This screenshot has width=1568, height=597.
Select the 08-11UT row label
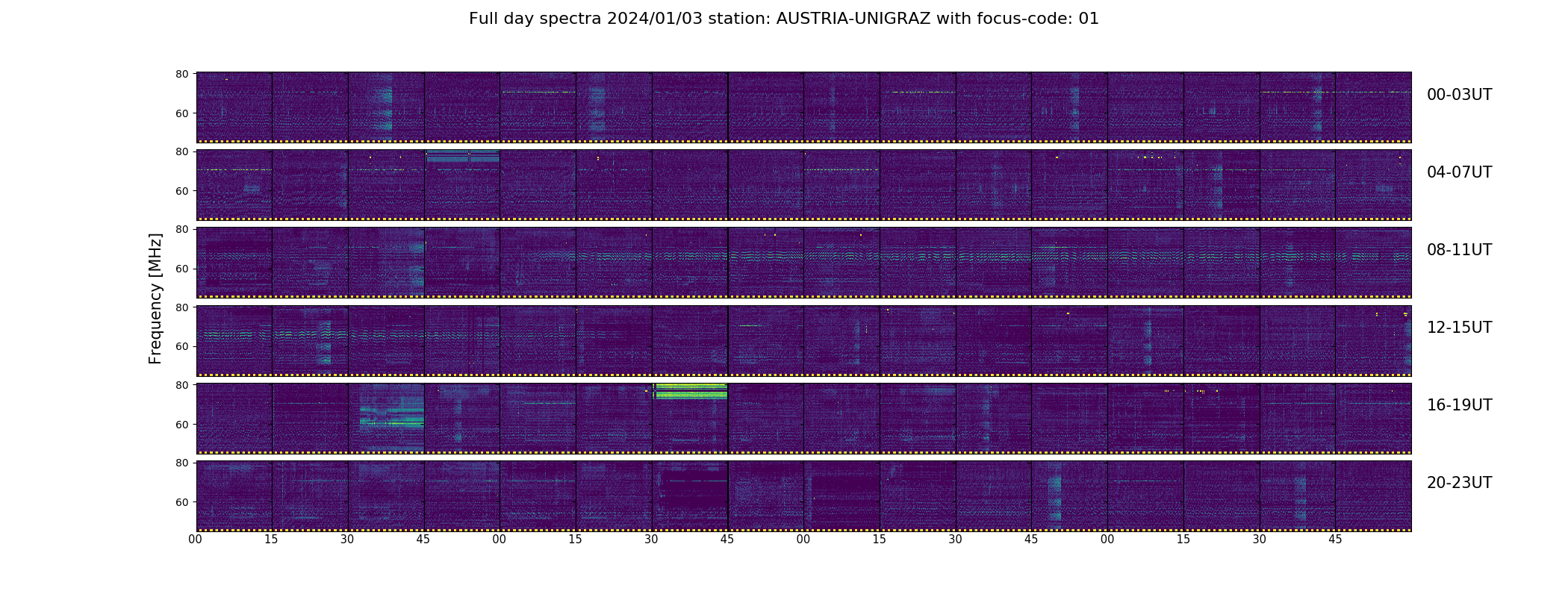1459,250
